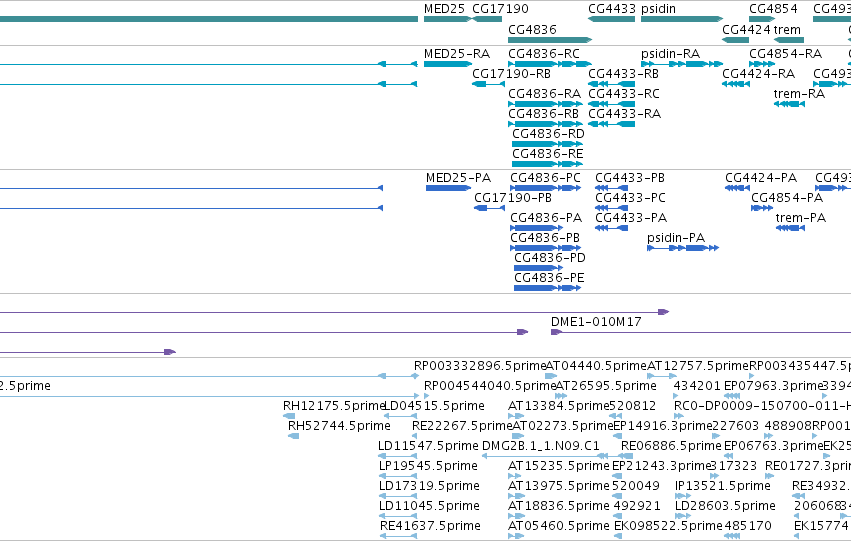Screen dimensions: 851x541
Task: Click the MED25 gene label
Action: (444, 9)
